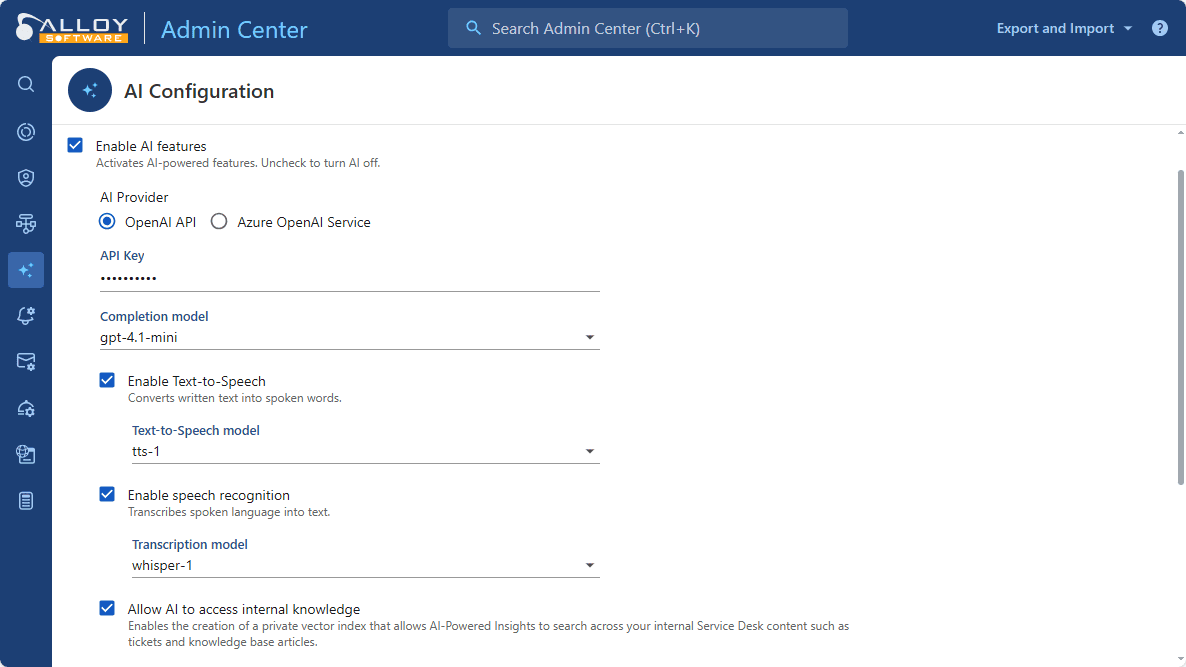Open the workflow diagram icon in sidebar

[26, 224]
